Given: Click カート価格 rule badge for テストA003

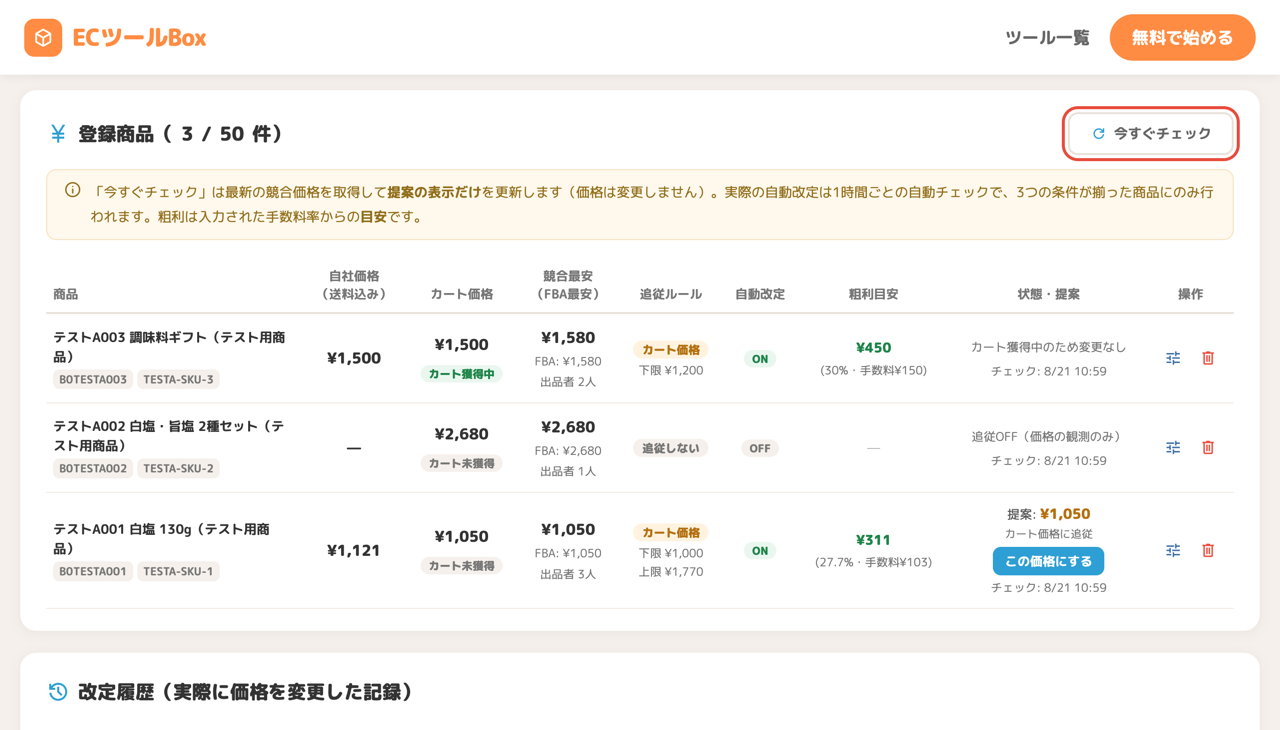Looking at the screenshot, I should (671, 350).
